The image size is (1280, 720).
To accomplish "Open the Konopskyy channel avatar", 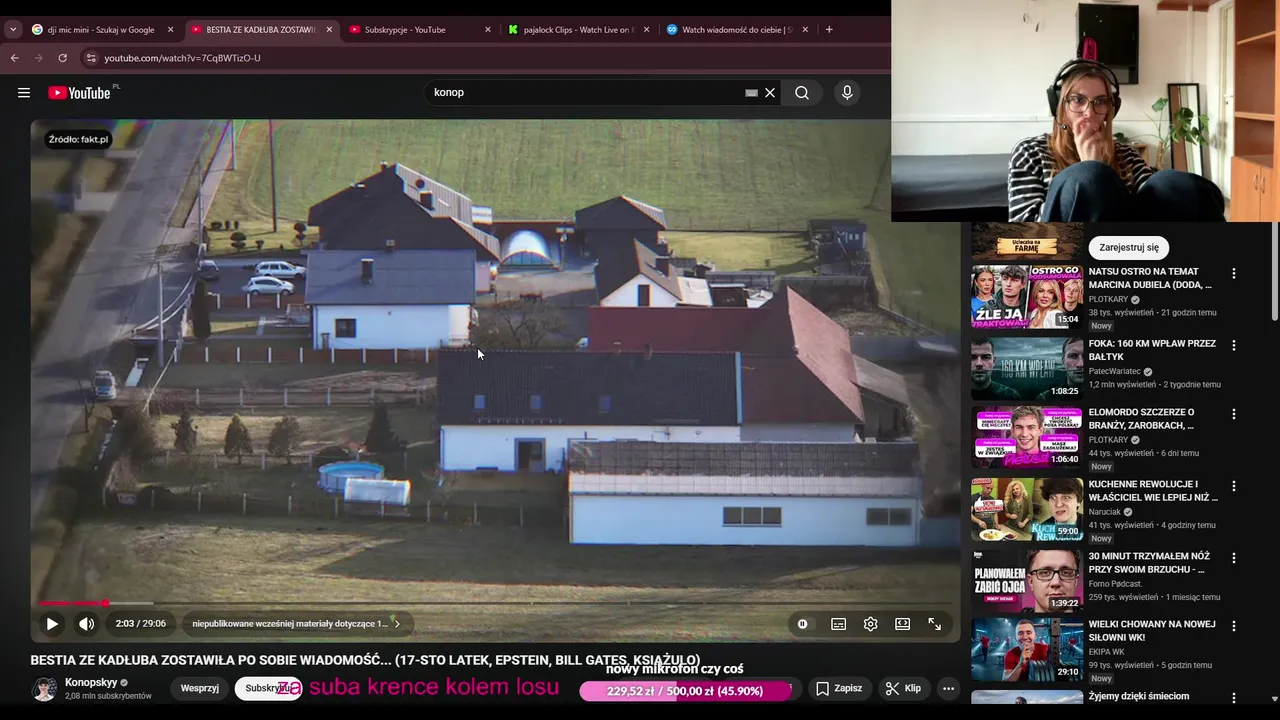I will click(x=44, y=689).
